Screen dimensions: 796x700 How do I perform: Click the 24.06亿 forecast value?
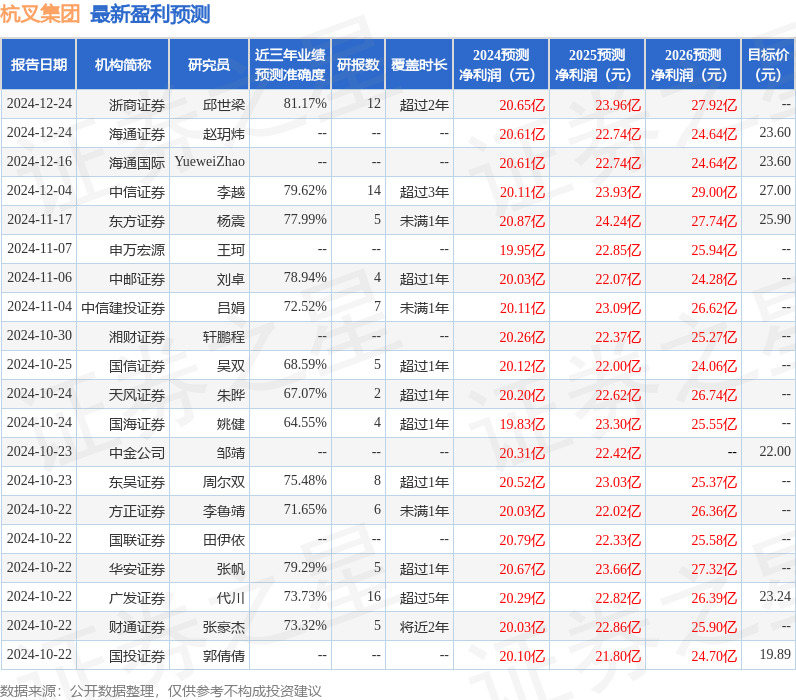pyautogui.click(x=714, y=365)
